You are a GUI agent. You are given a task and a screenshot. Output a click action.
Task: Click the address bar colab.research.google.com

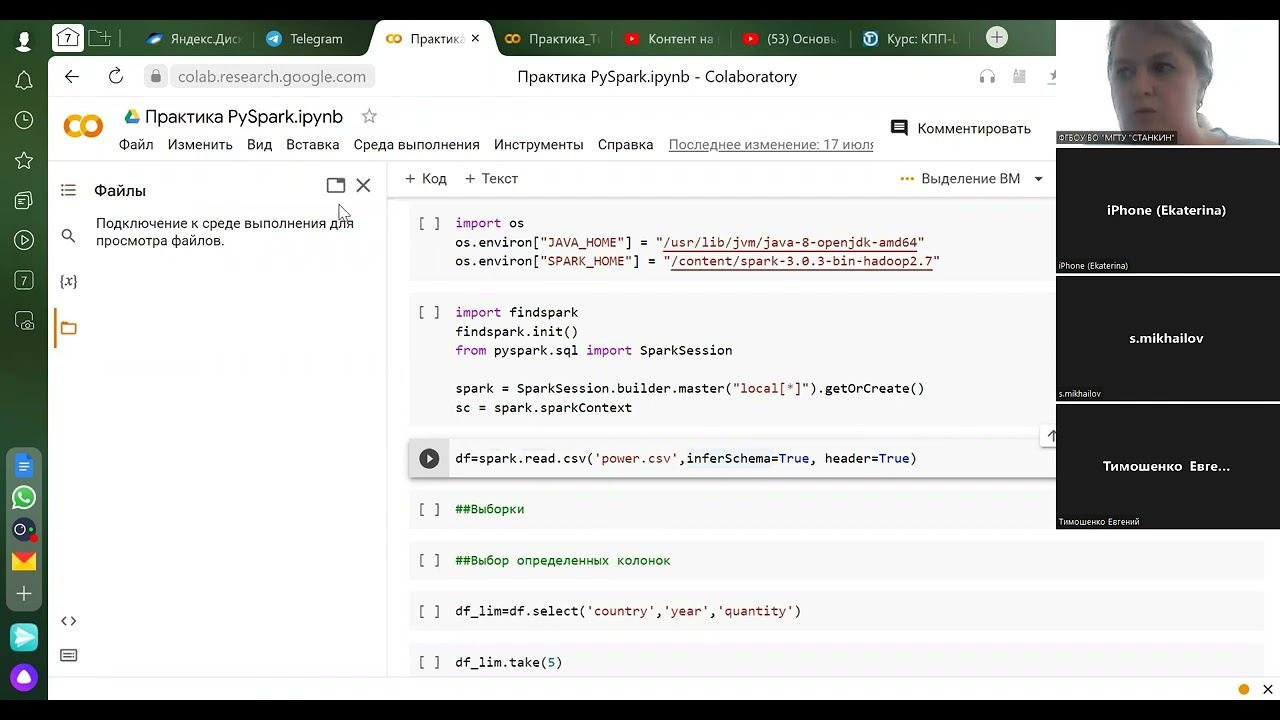coord(272,76)
